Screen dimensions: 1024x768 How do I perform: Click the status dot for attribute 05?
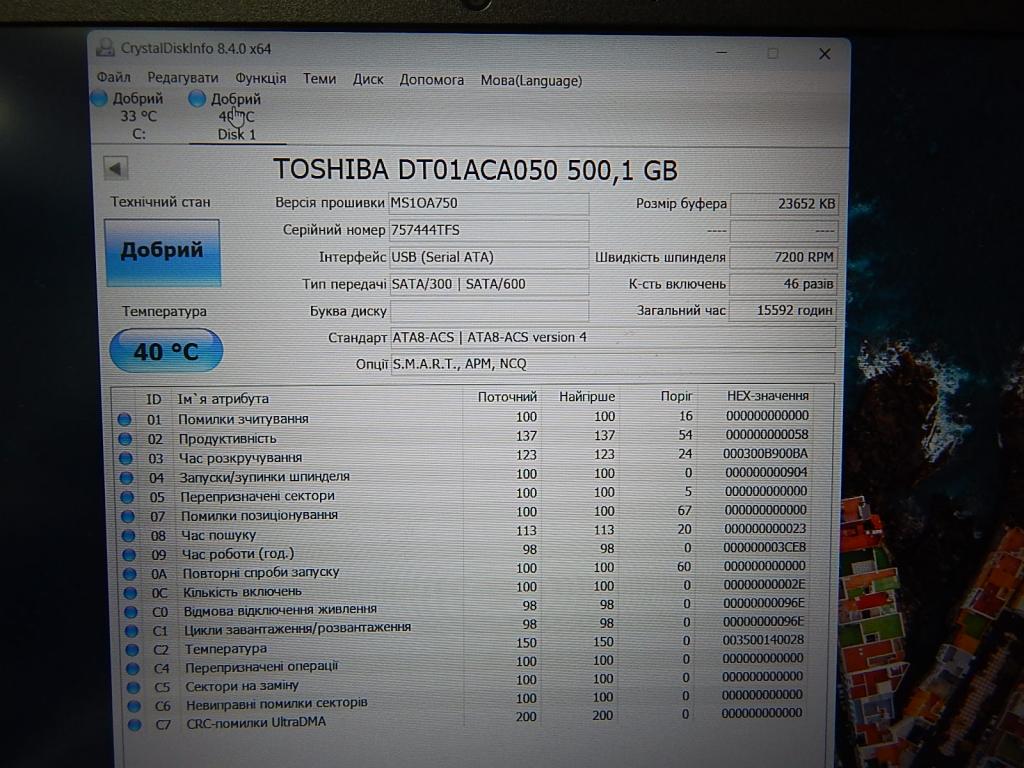point(127,497)
